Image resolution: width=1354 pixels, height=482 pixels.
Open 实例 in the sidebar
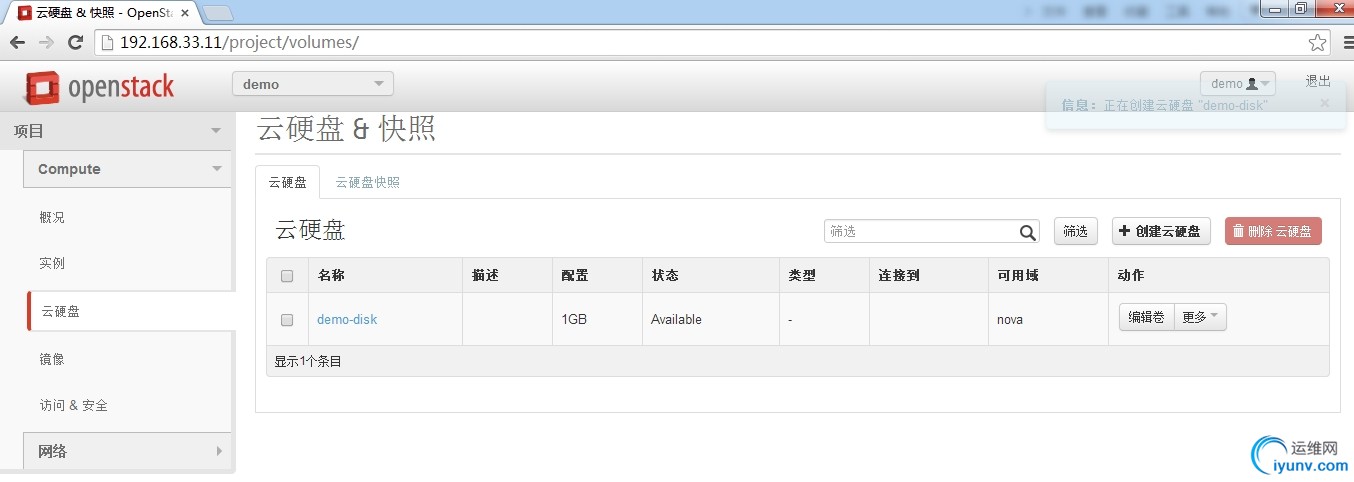(52, 263)
